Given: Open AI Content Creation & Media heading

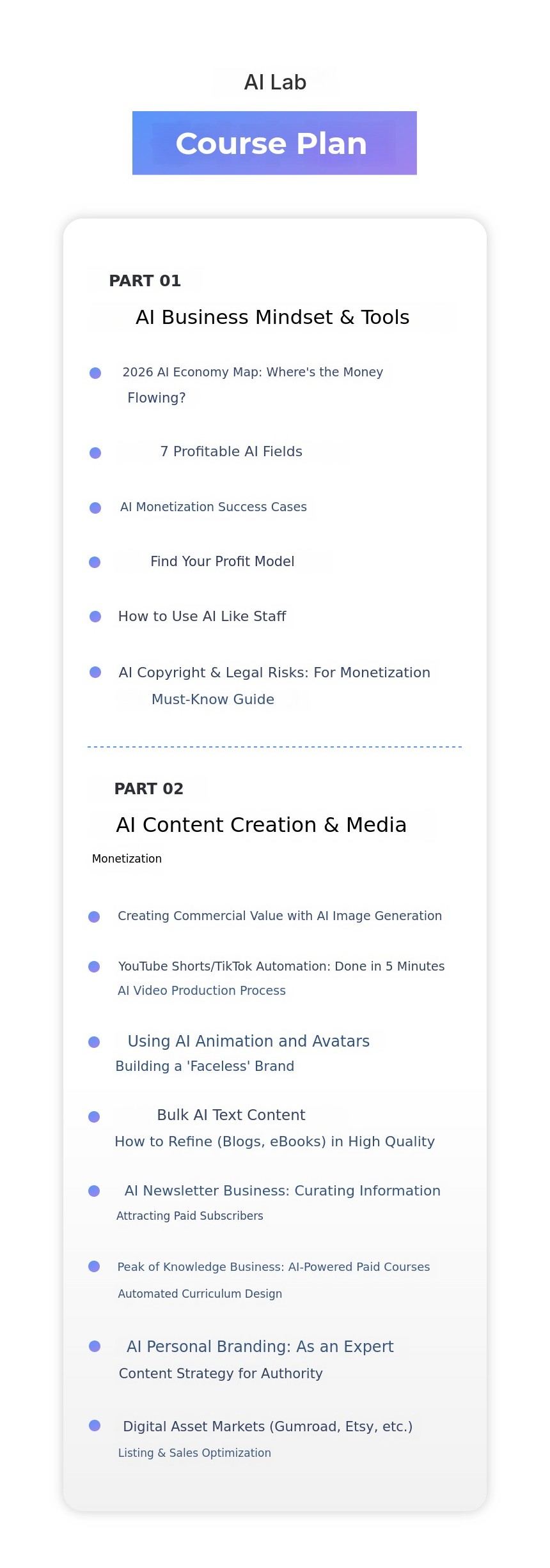Looking at the screenshot, I should tap(261, 825).
